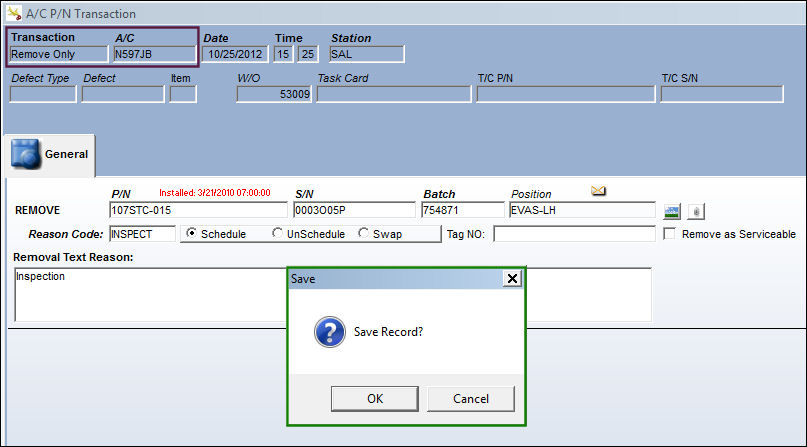Click the Transaction field showing Remove Only
The image size is (807, 447).
[x=59, y=54]
